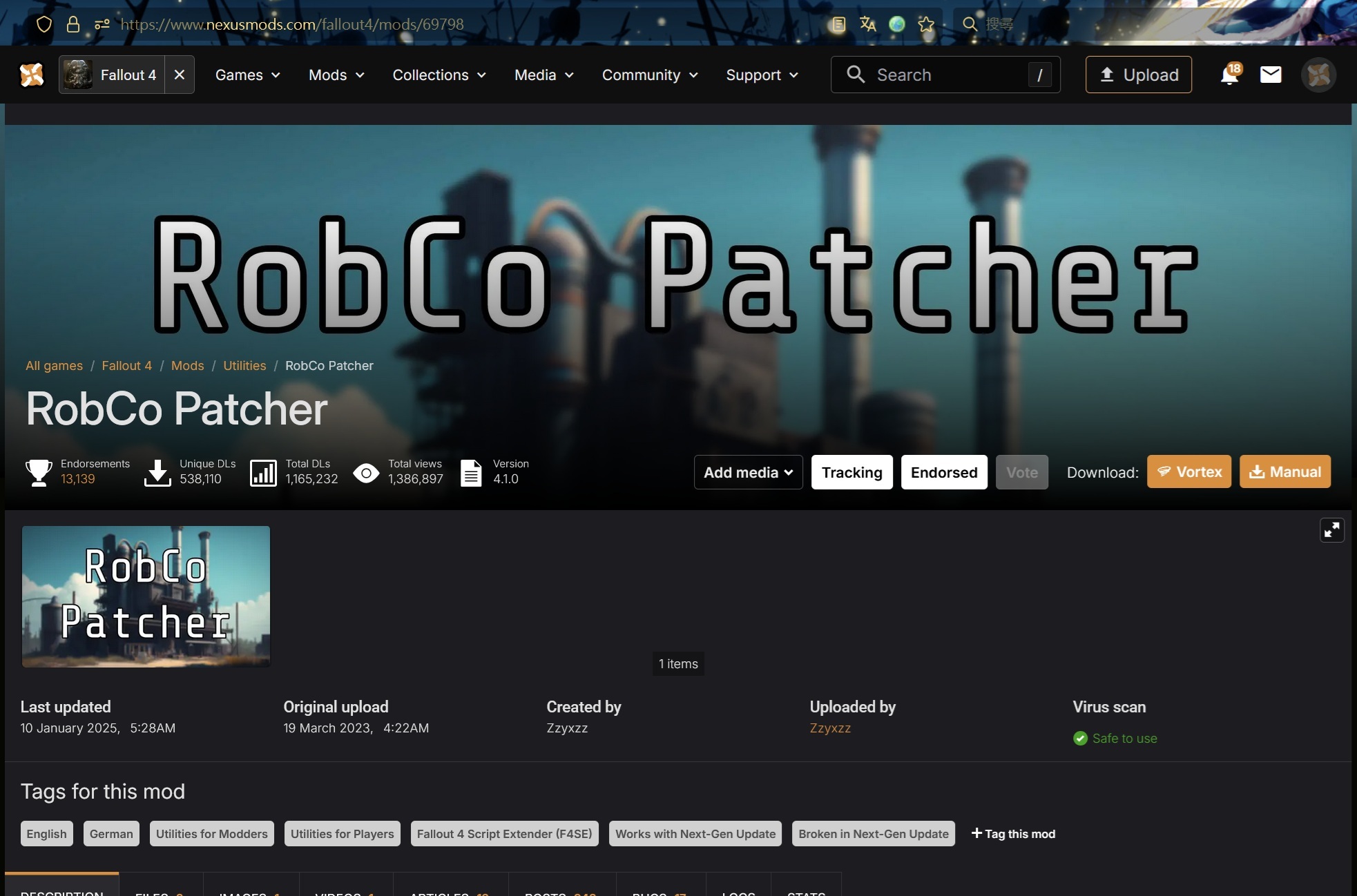
Task: Open the Mods breadcrumb link
Action: 187,366
